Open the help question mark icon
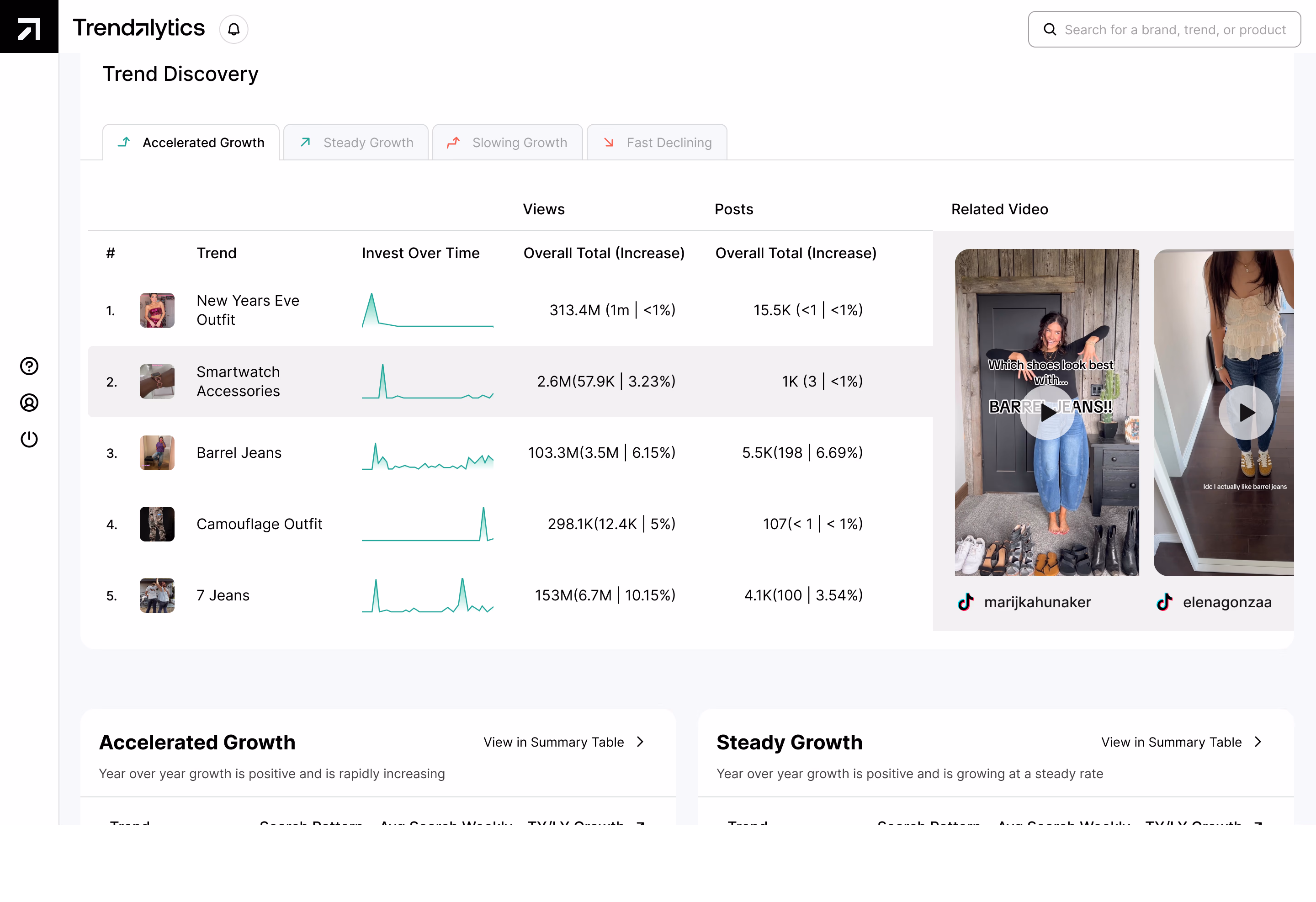The width and height of the screenshot is (1316, 902). (x=29, y=366)
